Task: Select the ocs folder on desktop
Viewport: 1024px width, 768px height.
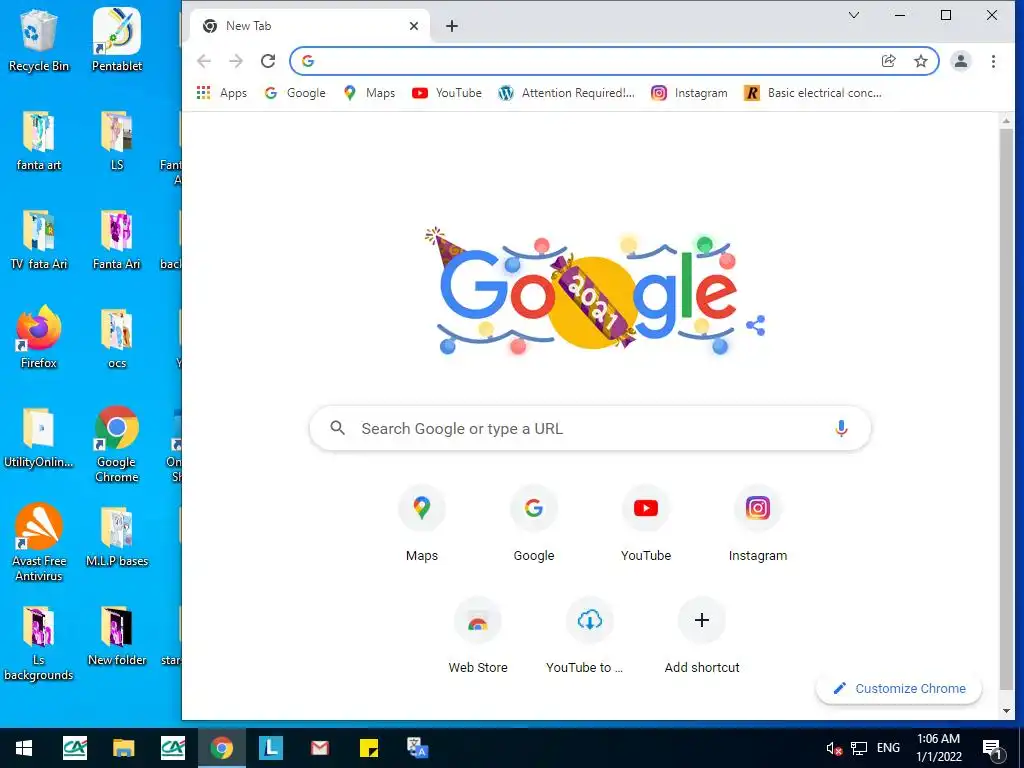Action: (117, 339)
